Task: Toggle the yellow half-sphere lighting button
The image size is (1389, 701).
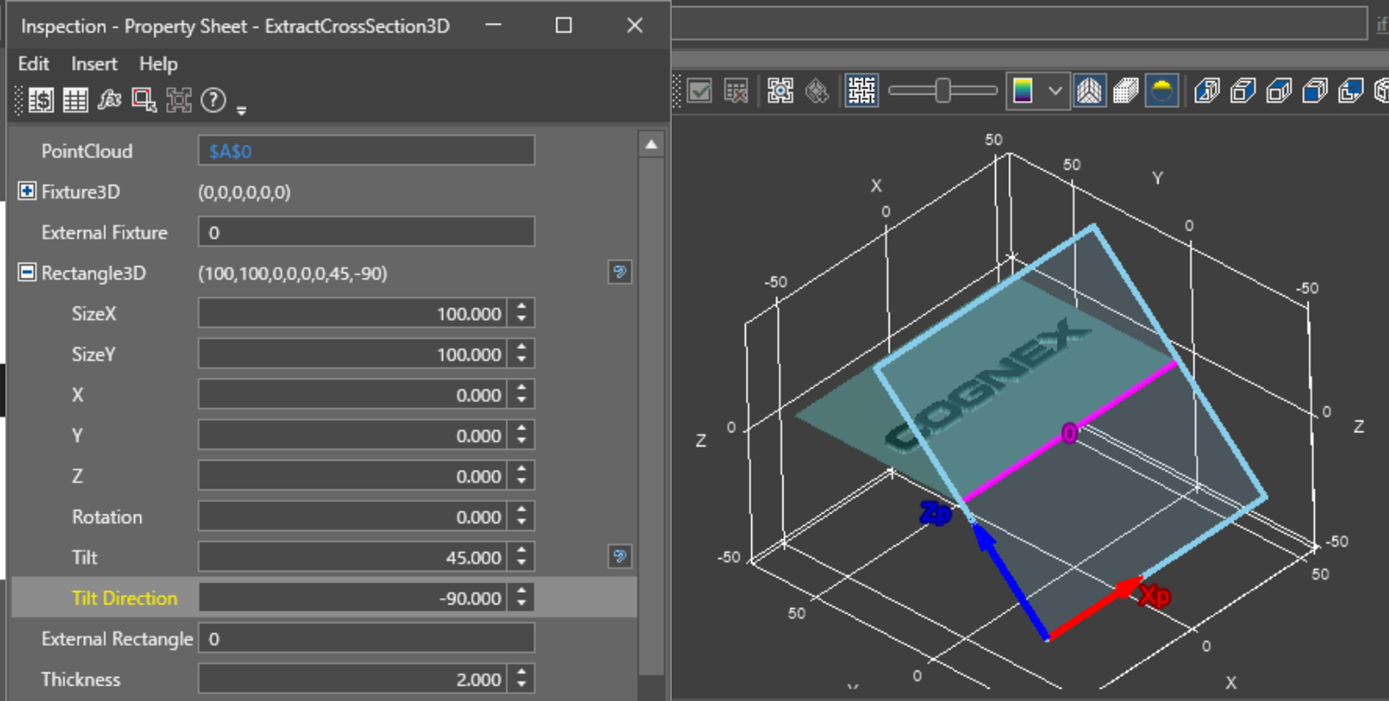Action: click(1161, 91)
